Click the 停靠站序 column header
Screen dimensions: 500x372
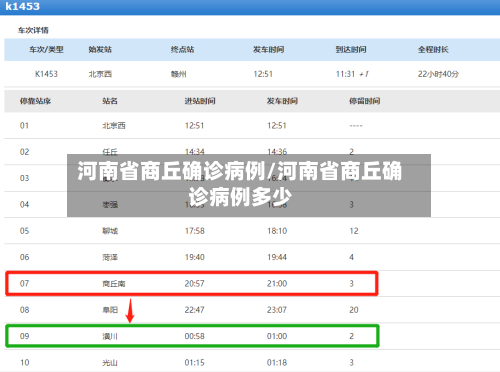pos(35,101)
